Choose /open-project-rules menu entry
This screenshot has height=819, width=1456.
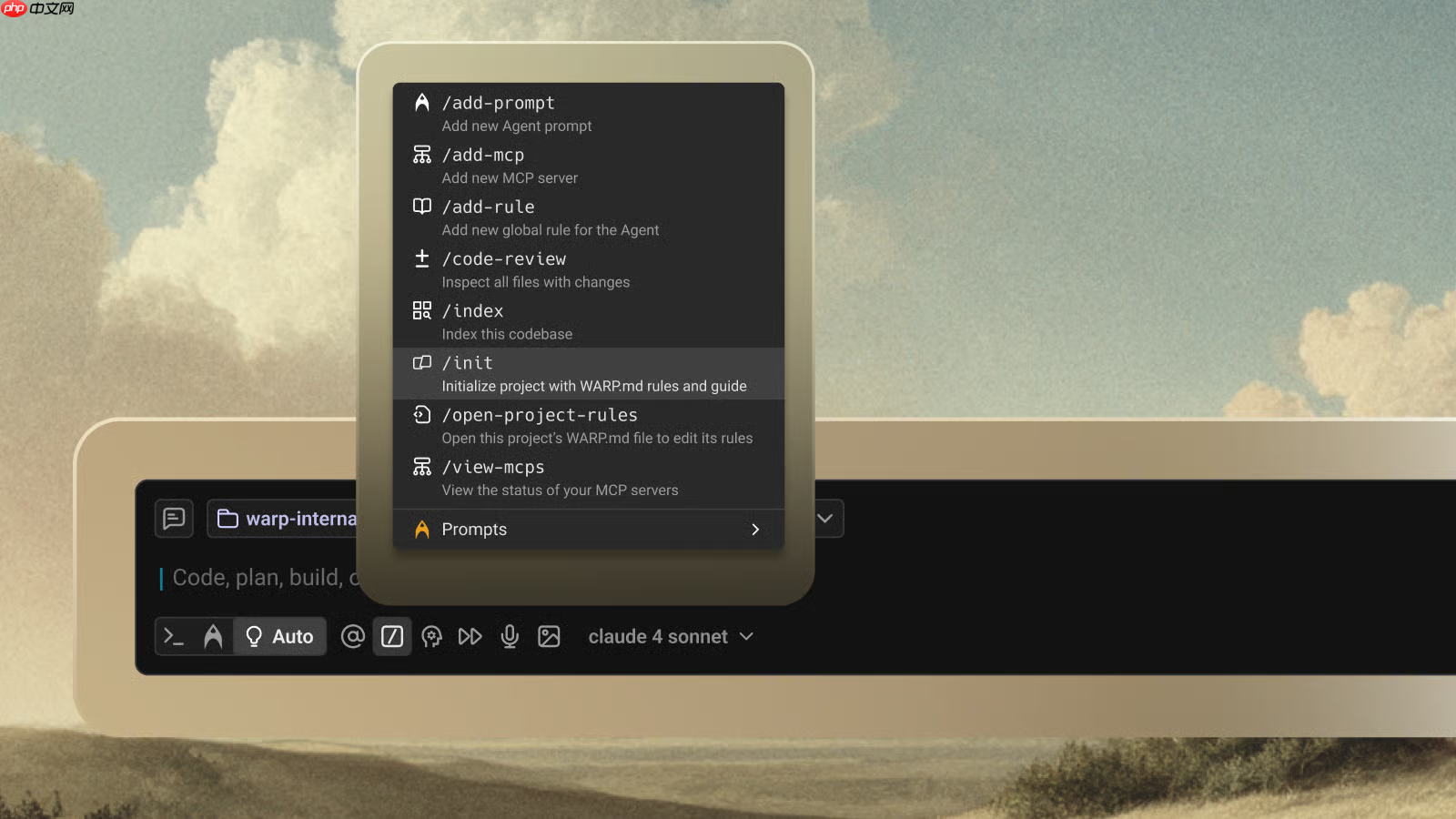pyautogui.click(x=588, y=425)
